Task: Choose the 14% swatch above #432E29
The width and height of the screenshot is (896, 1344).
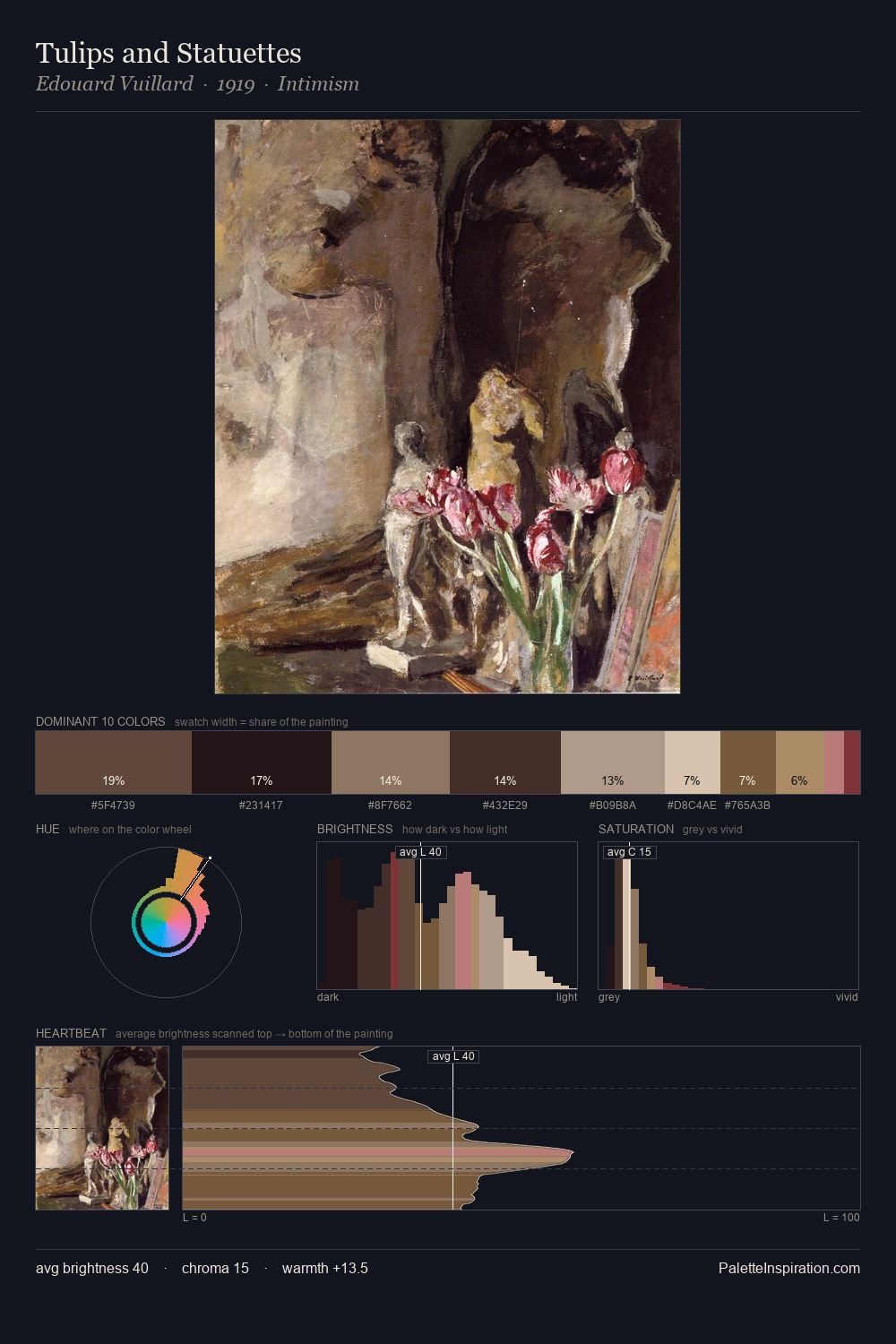Action: point(505,762)
